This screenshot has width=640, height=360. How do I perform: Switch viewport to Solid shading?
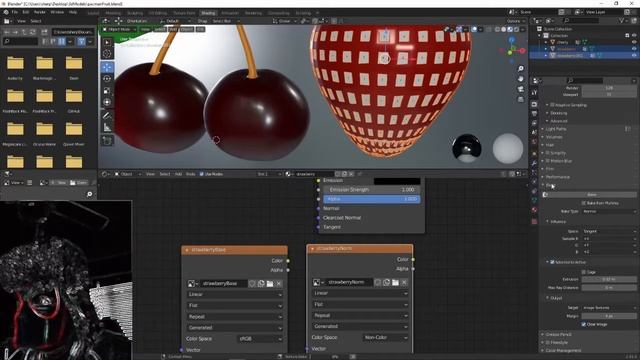[503, 29]
